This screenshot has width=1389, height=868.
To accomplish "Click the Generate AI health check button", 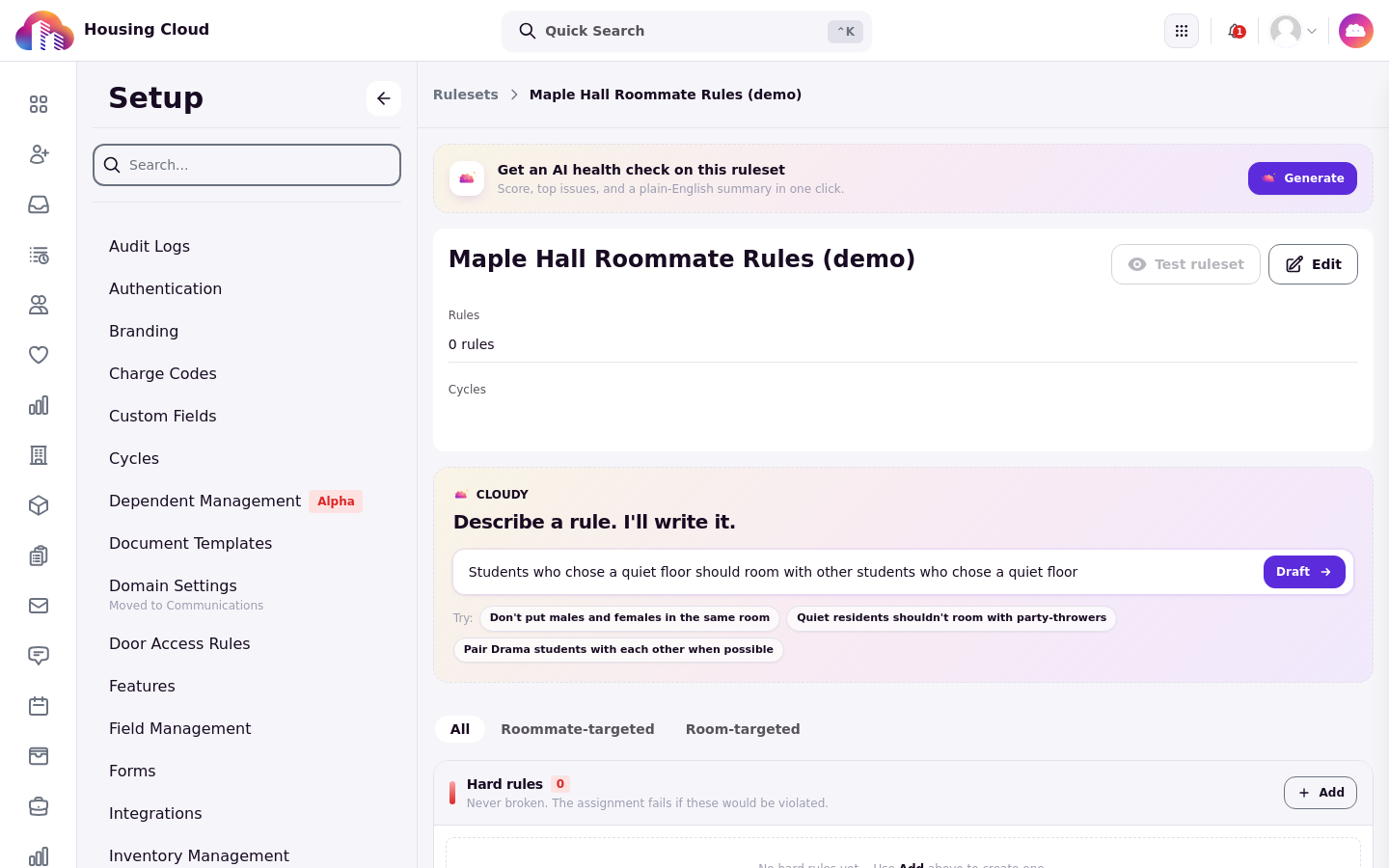I will pos(1302,178).
